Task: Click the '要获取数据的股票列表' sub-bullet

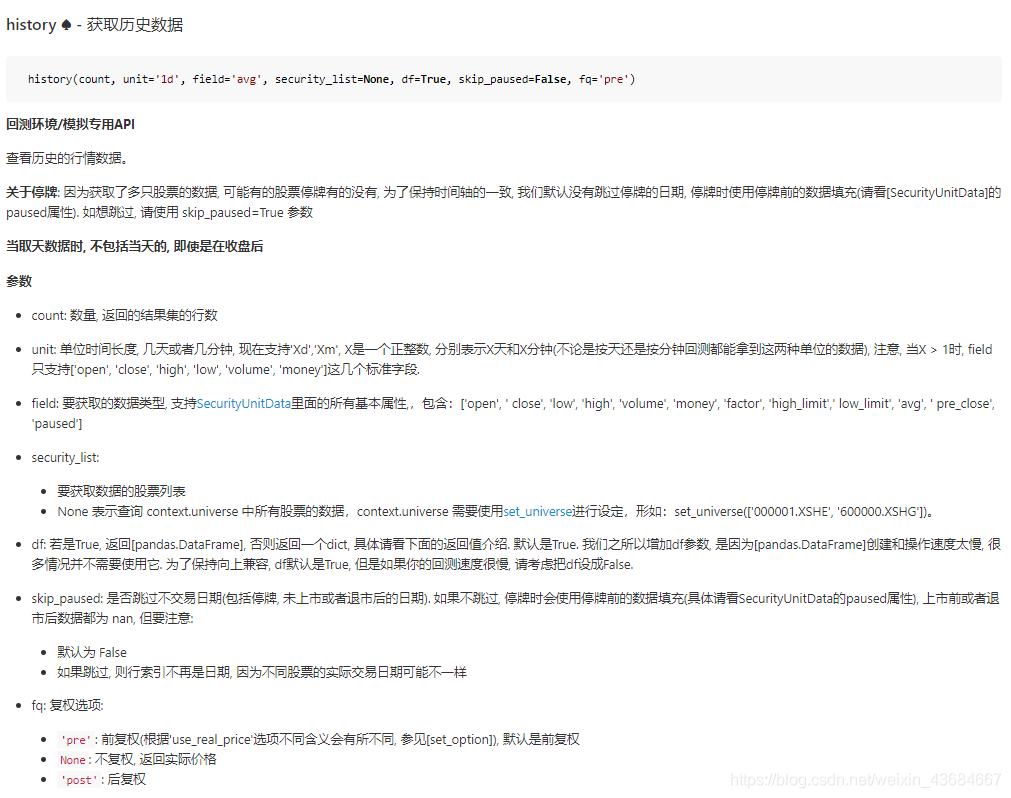Action: (121, 491)
